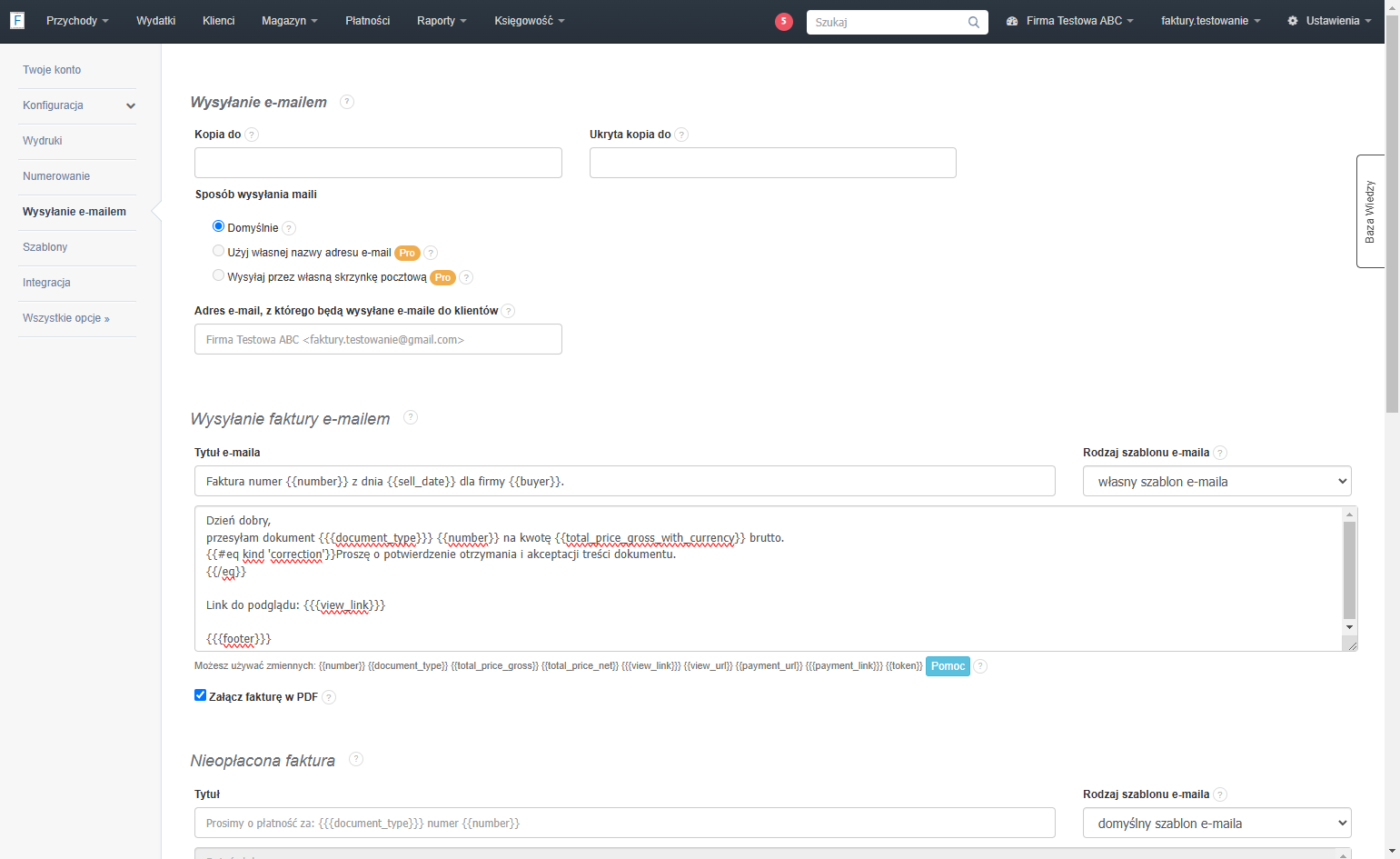The image size is (1400, 859).
Task: Click help icon next to Pomoc button
Action: point(980,666)
